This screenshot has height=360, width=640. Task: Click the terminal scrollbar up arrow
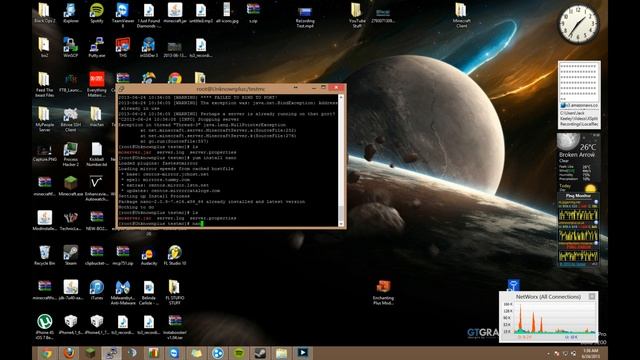(341, 97)
